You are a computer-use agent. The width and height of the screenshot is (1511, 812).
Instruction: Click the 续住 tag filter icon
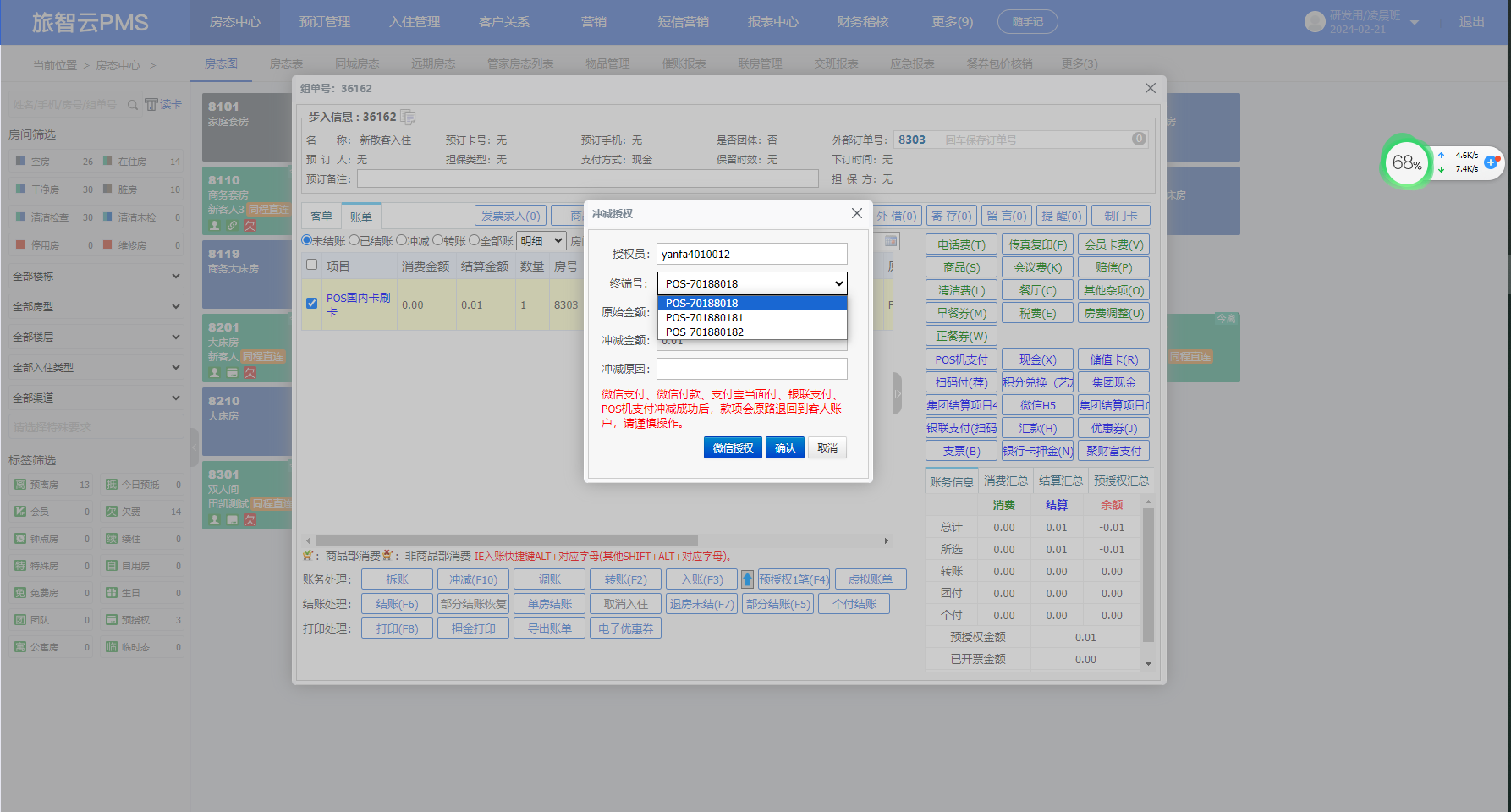tap(112, 539)
